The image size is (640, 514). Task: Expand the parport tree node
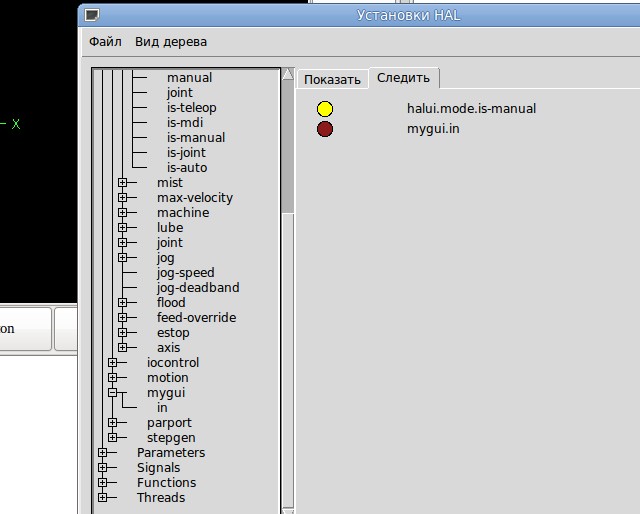pos(113,423)
